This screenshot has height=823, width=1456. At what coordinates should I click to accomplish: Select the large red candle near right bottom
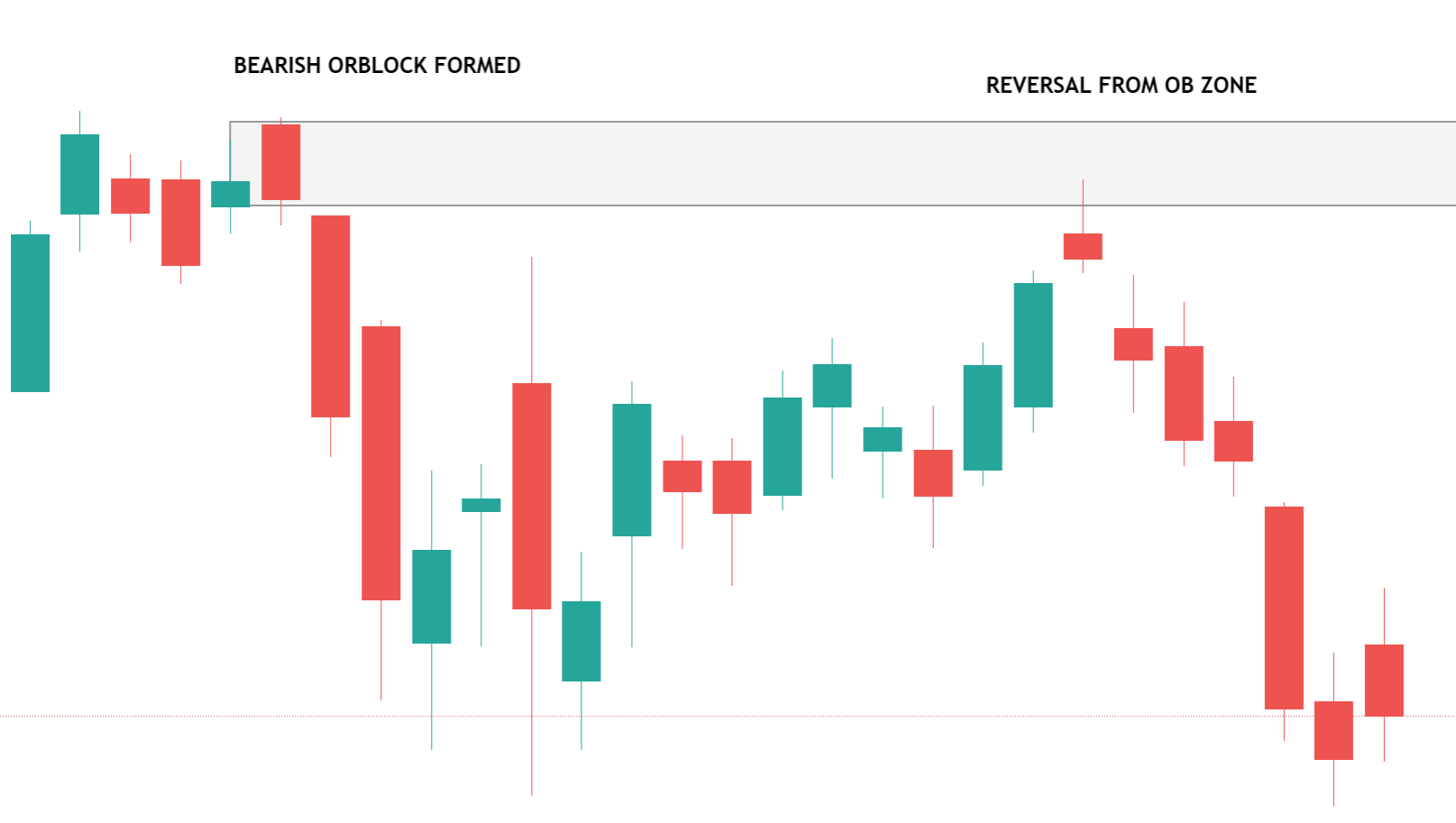click(x=1284, y=608)
